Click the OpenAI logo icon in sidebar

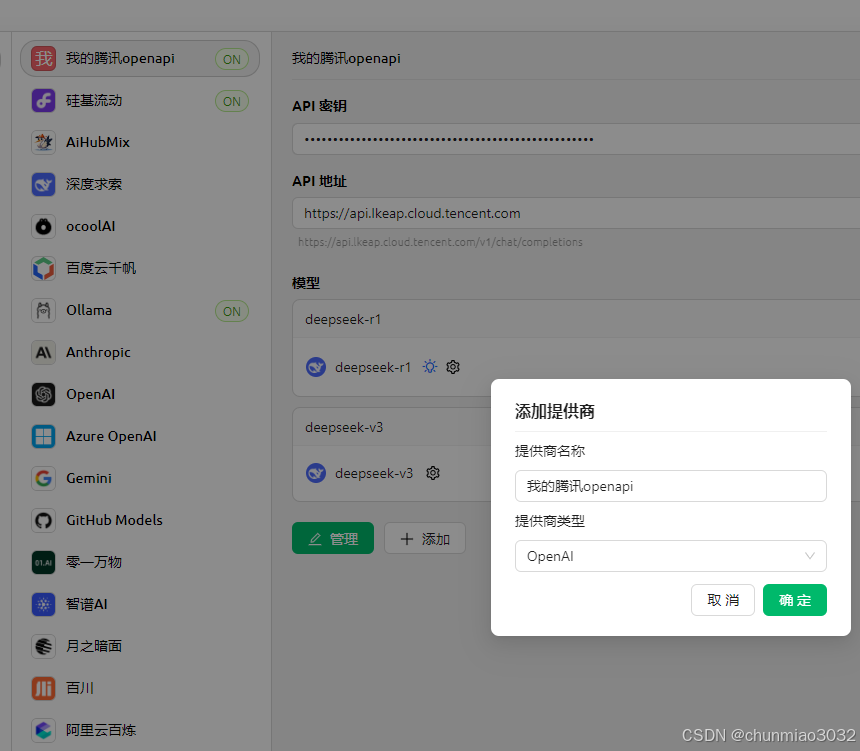(43, 394)
